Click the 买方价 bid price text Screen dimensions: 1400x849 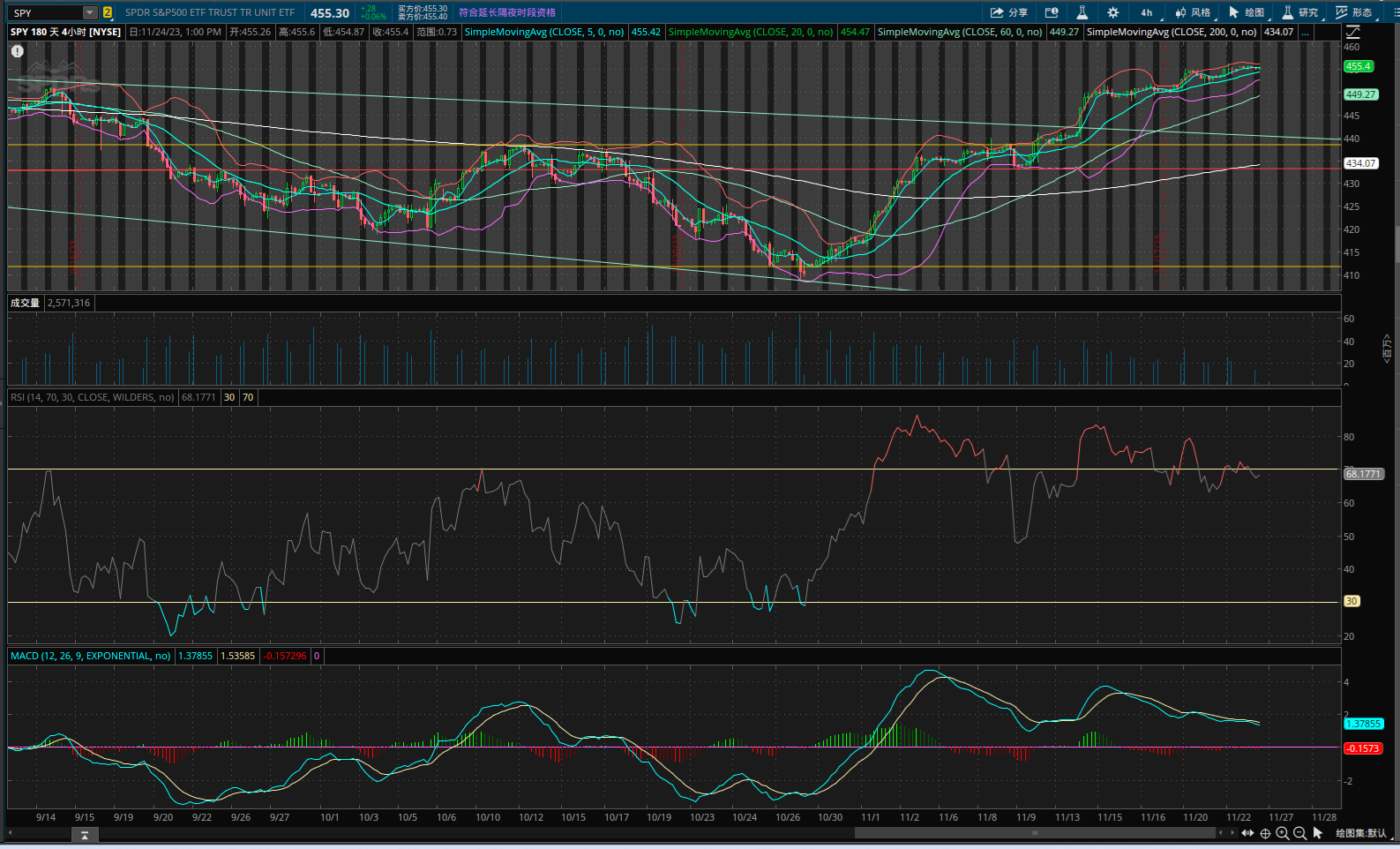[x=423, y=9]
